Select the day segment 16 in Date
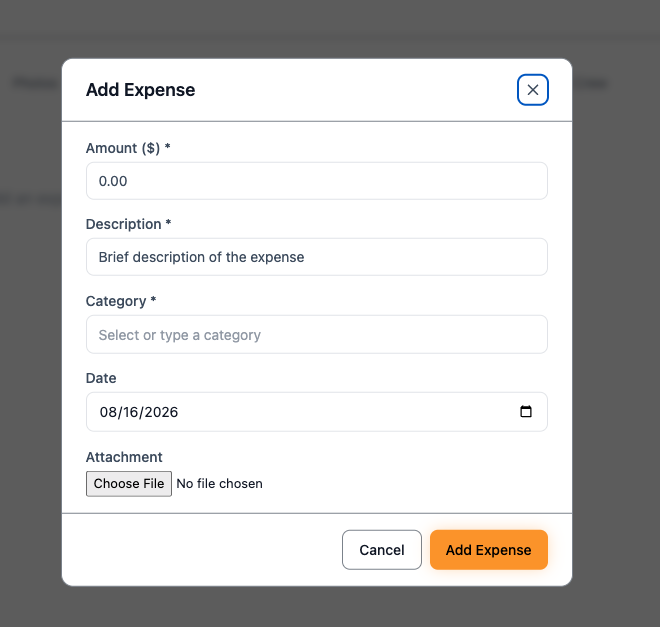This screenshot has height=627, width=660. pyautogui.click(x=130, y=412)
